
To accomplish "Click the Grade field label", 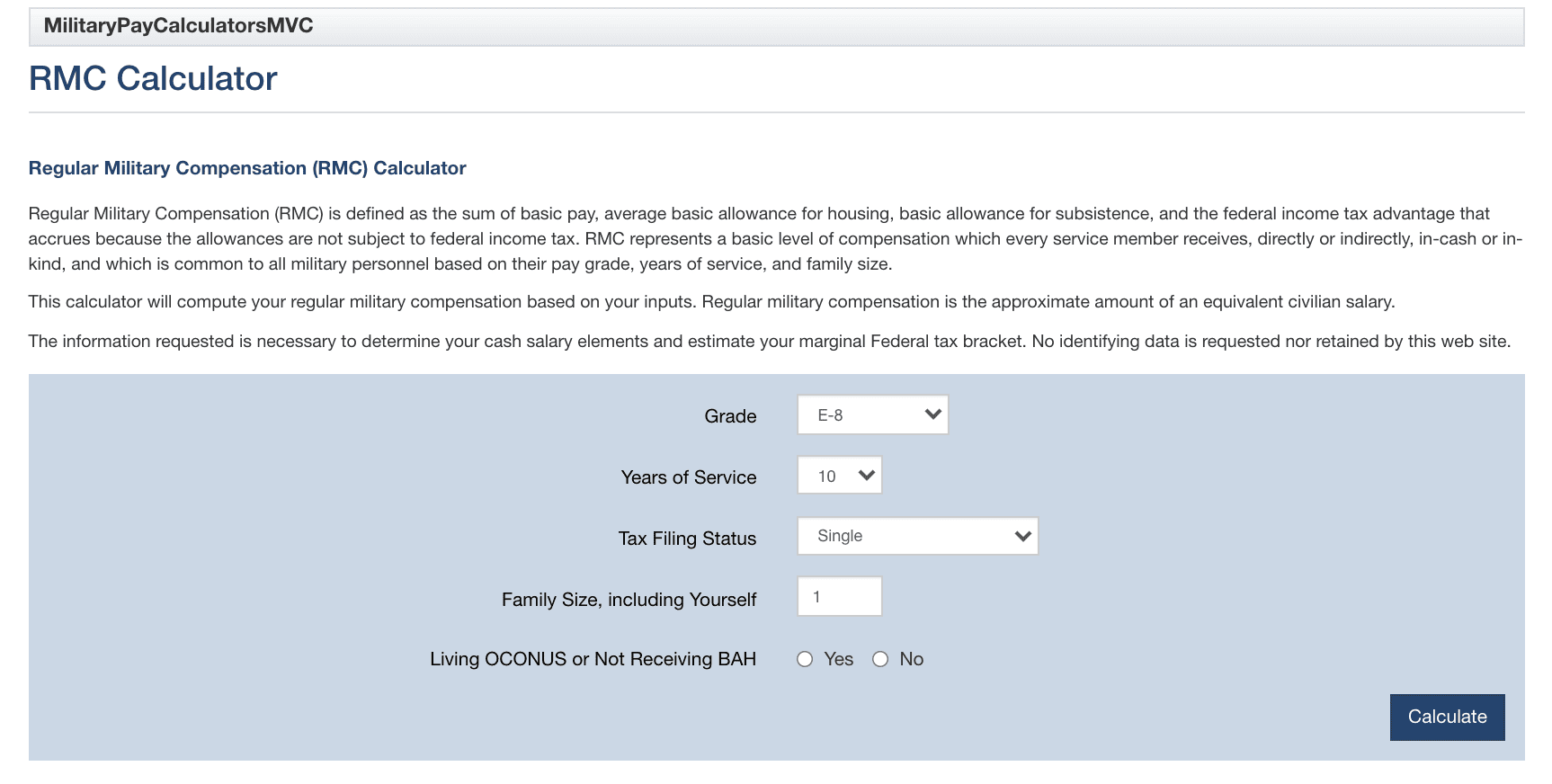I will pyautogui.click(x=730, y=416).
